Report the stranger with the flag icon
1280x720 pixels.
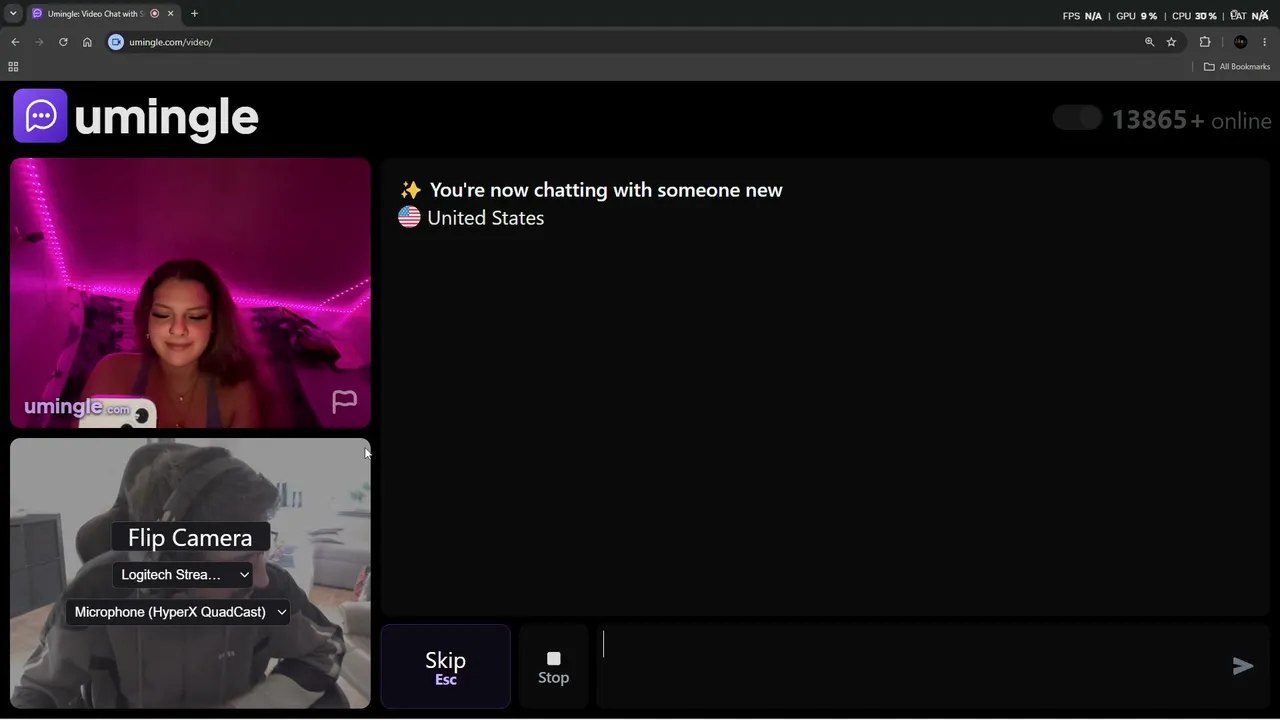pyautogui.click(x=344, y=401)
